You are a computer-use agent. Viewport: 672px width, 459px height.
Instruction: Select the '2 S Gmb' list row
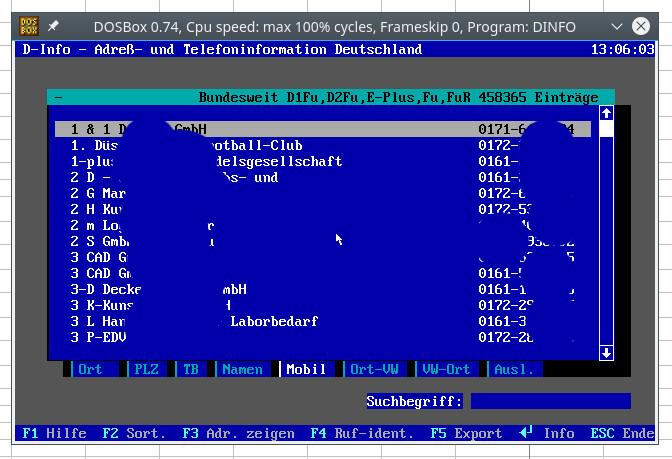(323, 241)
